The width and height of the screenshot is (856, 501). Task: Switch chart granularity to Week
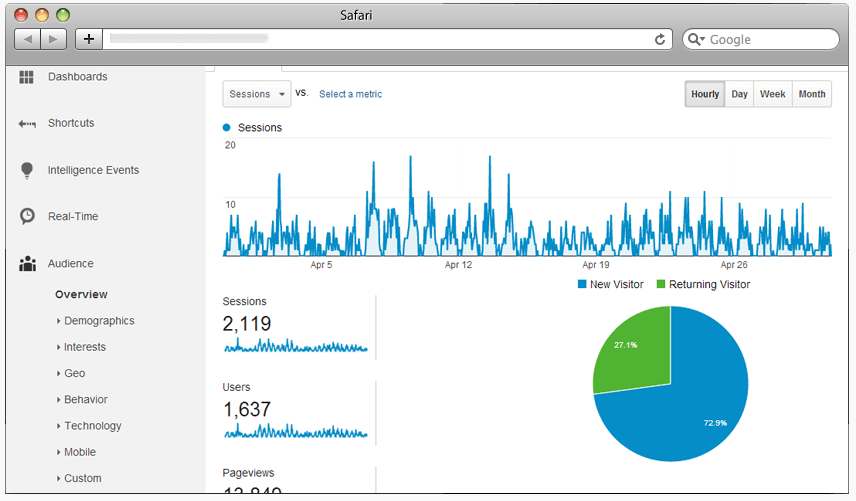click(x=772, y=94)
